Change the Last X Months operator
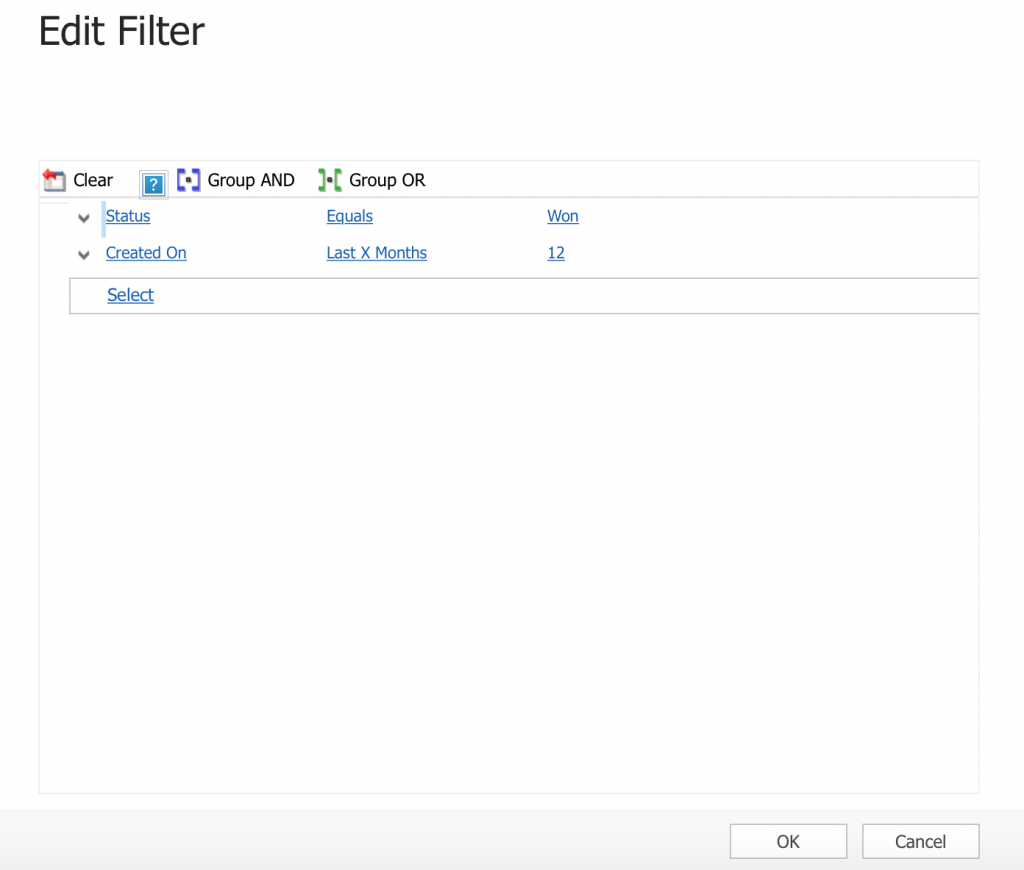Image resolution: width=1024 pixels, height=870 pixels. coord(376,253)
